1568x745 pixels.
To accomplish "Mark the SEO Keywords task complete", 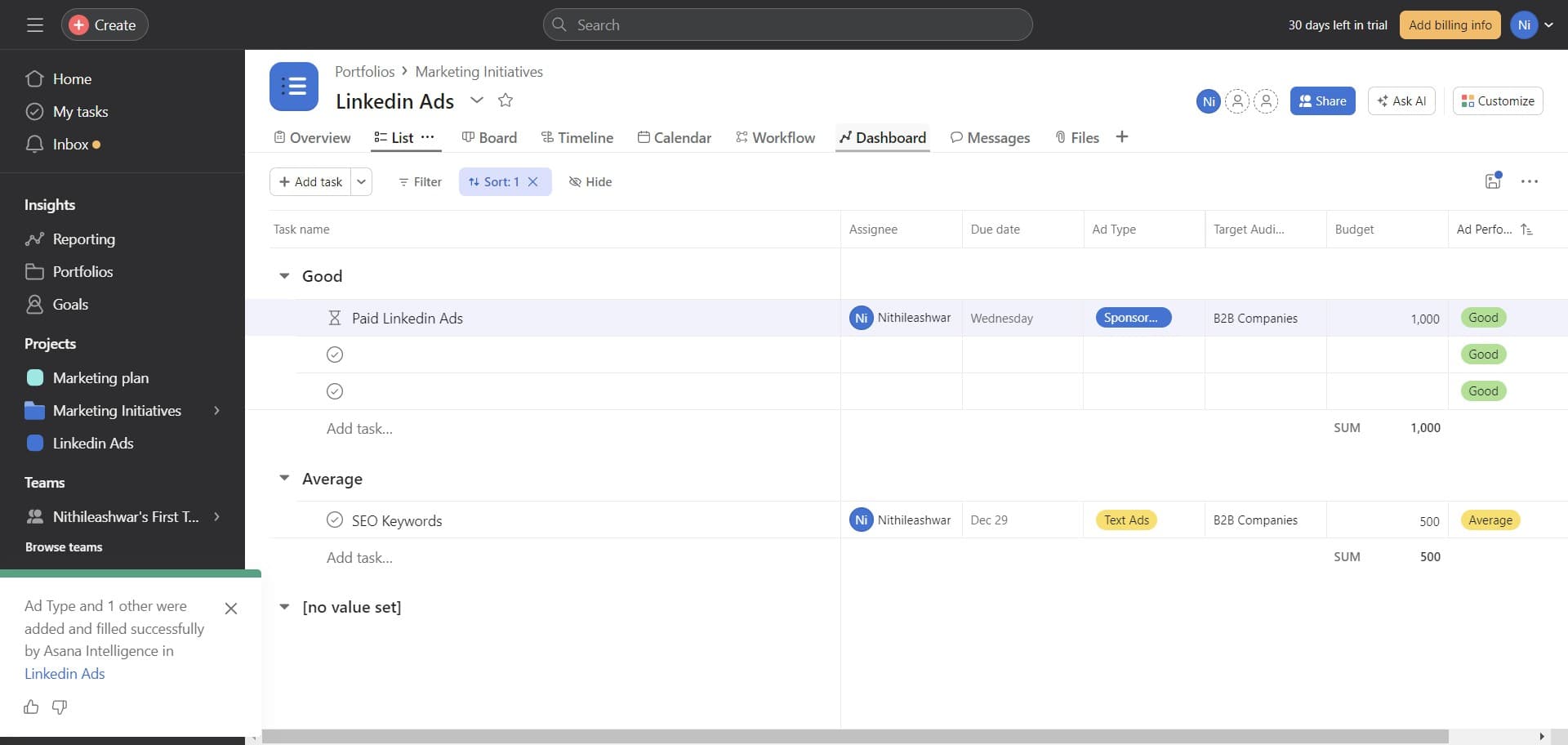I will tap(335, 520).
